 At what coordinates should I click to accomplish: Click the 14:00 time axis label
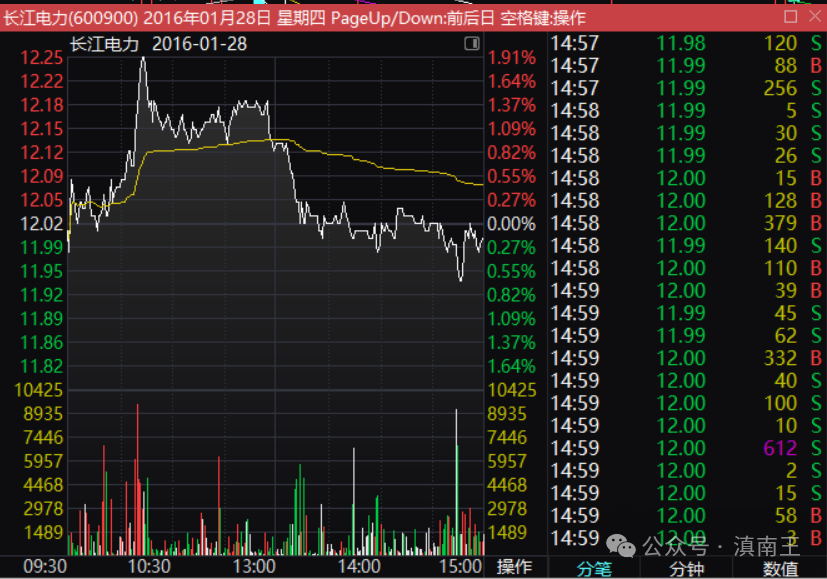click(x=358, y=566)
